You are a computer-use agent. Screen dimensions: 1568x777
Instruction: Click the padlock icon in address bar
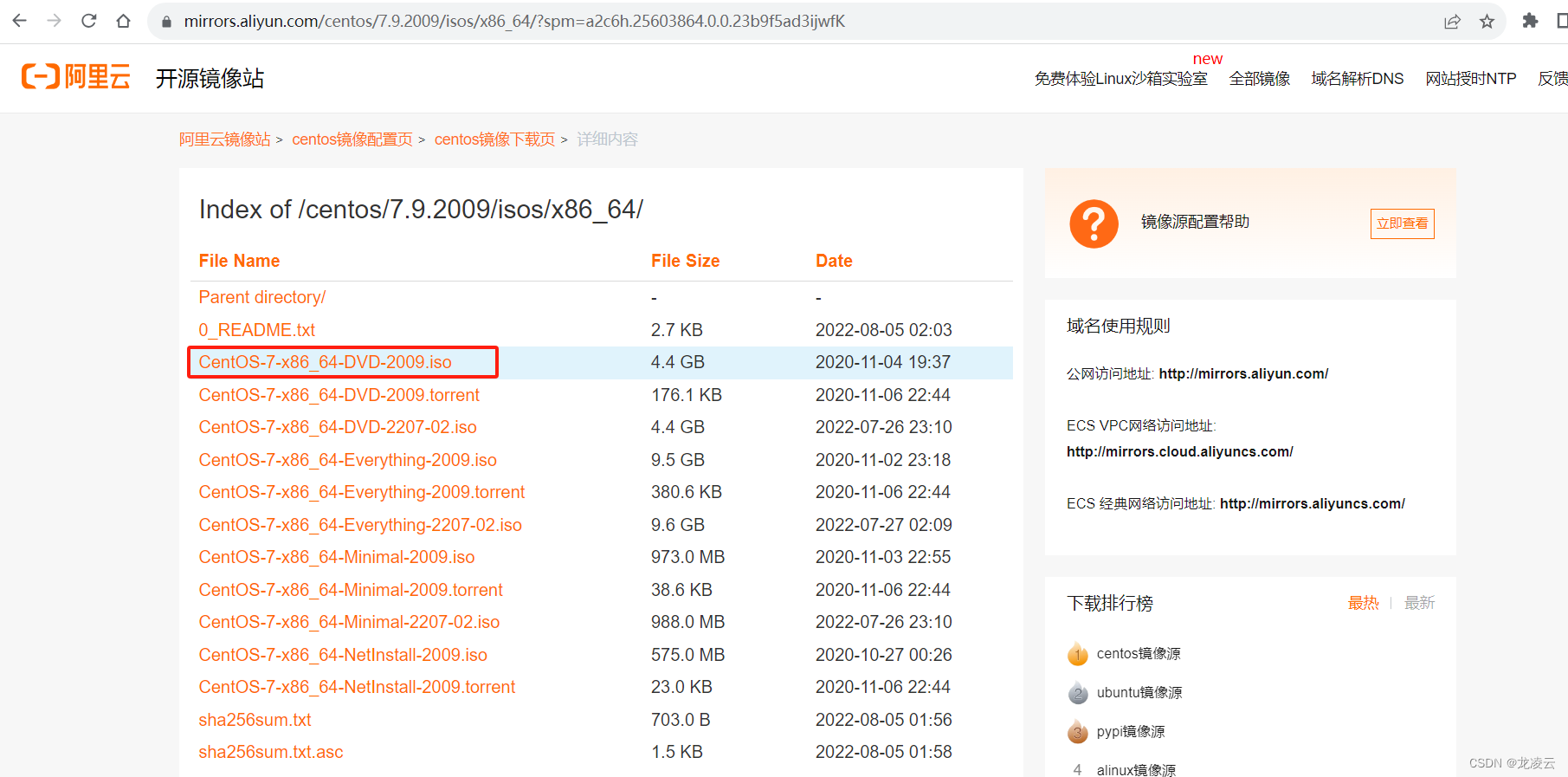click(167, 22)
